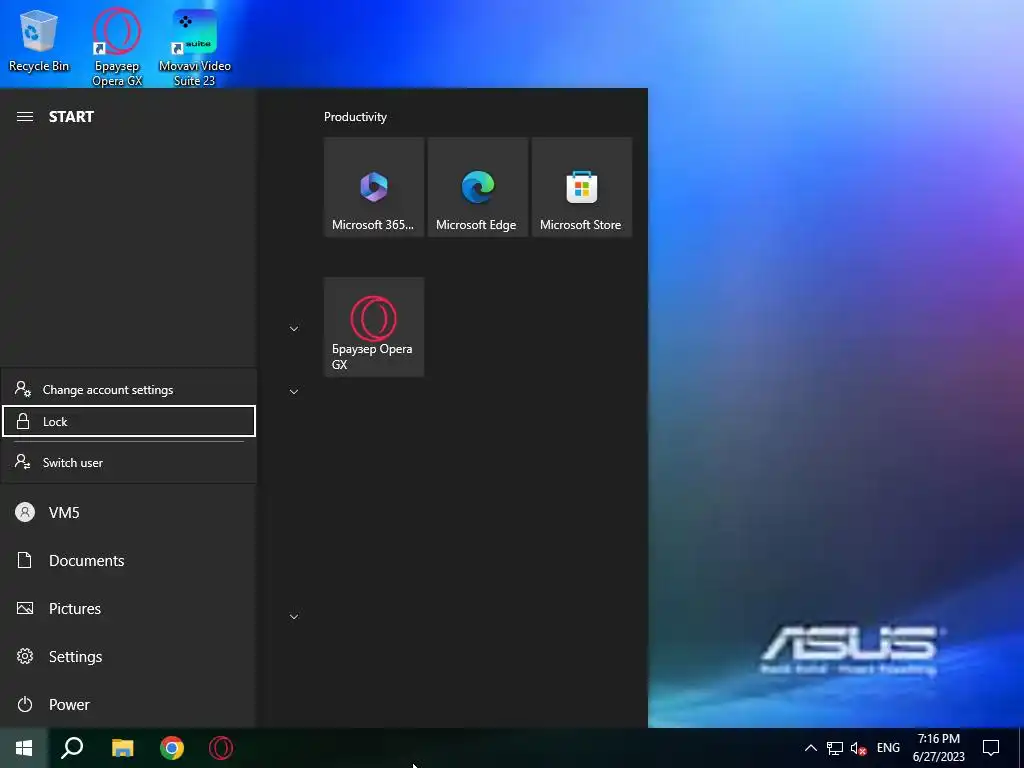1024x768 pixels.
Task: Open the Microsoft 365 tile
Action: pos(374,187)
